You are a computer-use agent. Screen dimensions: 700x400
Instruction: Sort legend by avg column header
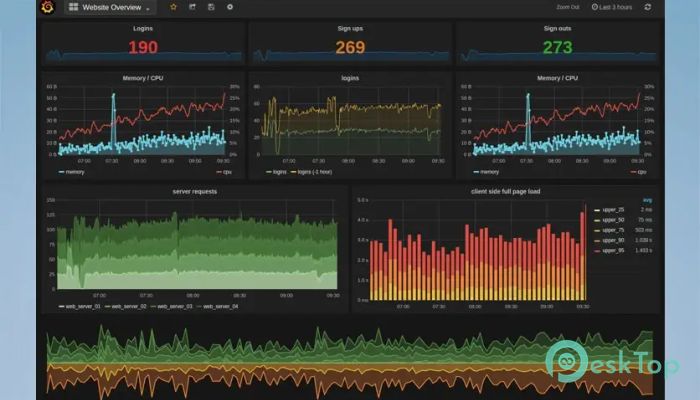[647, 200]
